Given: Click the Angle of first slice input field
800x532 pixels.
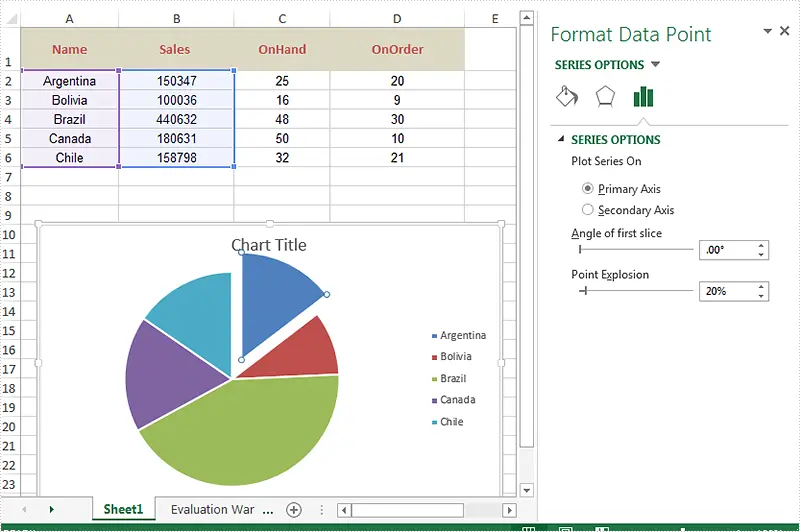Looking at the screenshot, I should pyautogui.click(x=726, y=251).
